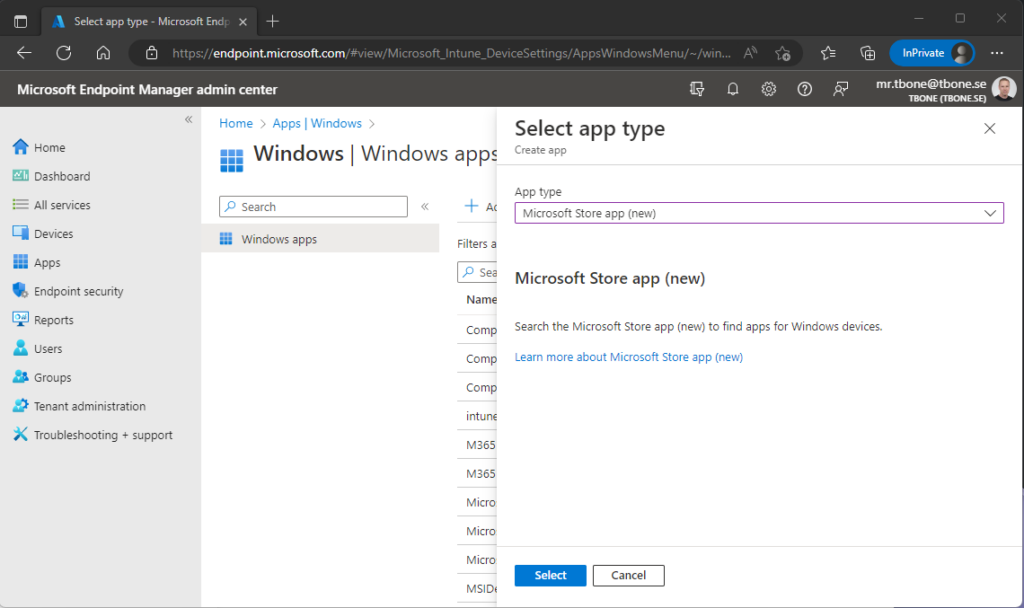Go to browser home page
Viewport: 1024px width, 608px height.
(103, 53)
